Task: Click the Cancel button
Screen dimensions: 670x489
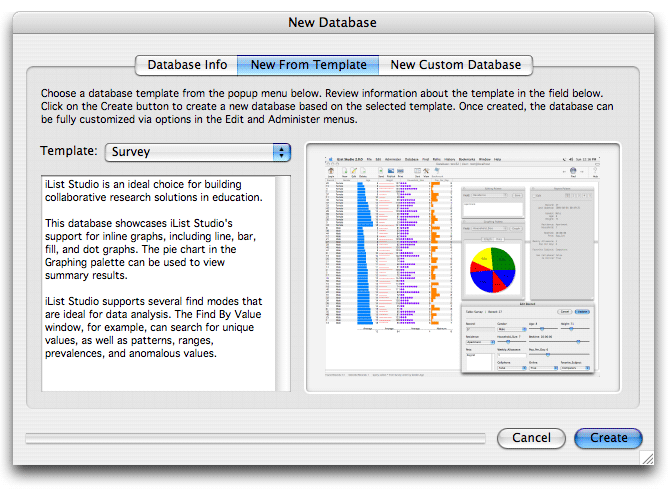Action: click(531, 438)
